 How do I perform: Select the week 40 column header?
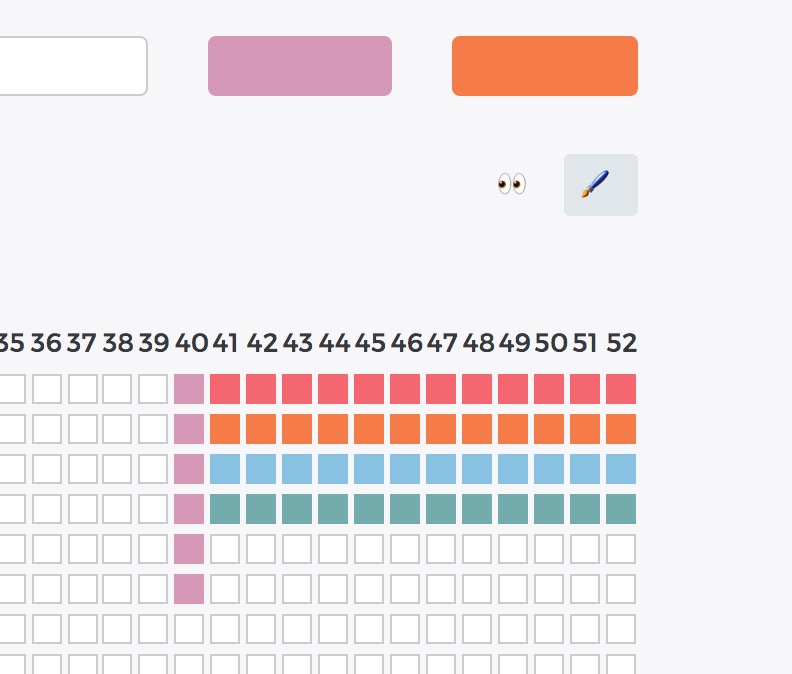pos(191,343)
